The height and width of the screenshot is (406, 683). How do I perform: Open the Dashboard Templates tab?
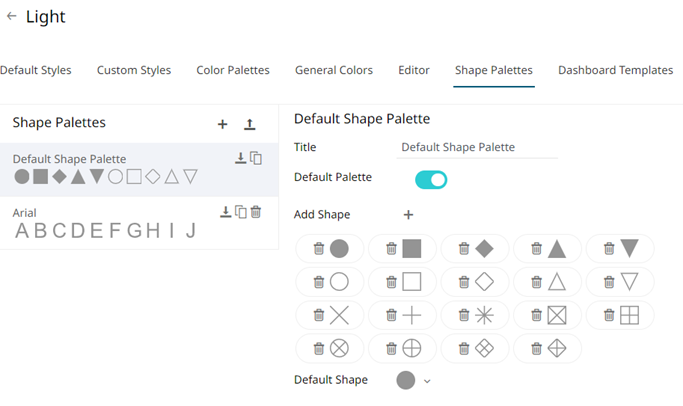pos(615,70)
